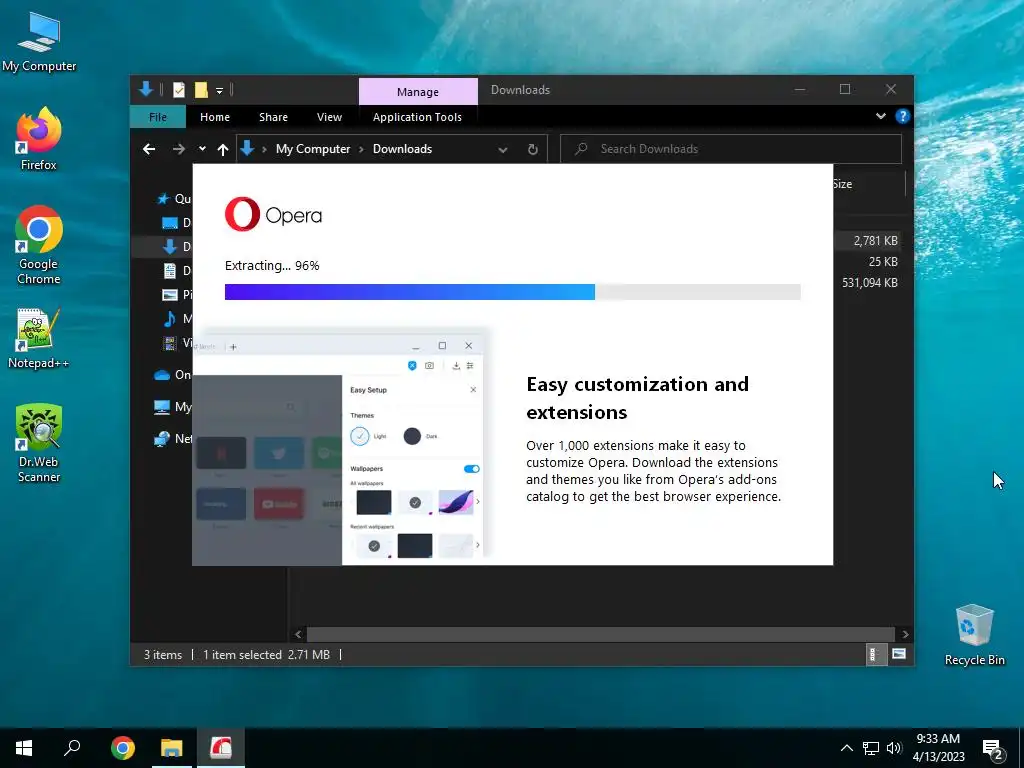Click the 'Easy customization and extensions' heading
This screenshot has height=768, width=1024.
(637, 398)
